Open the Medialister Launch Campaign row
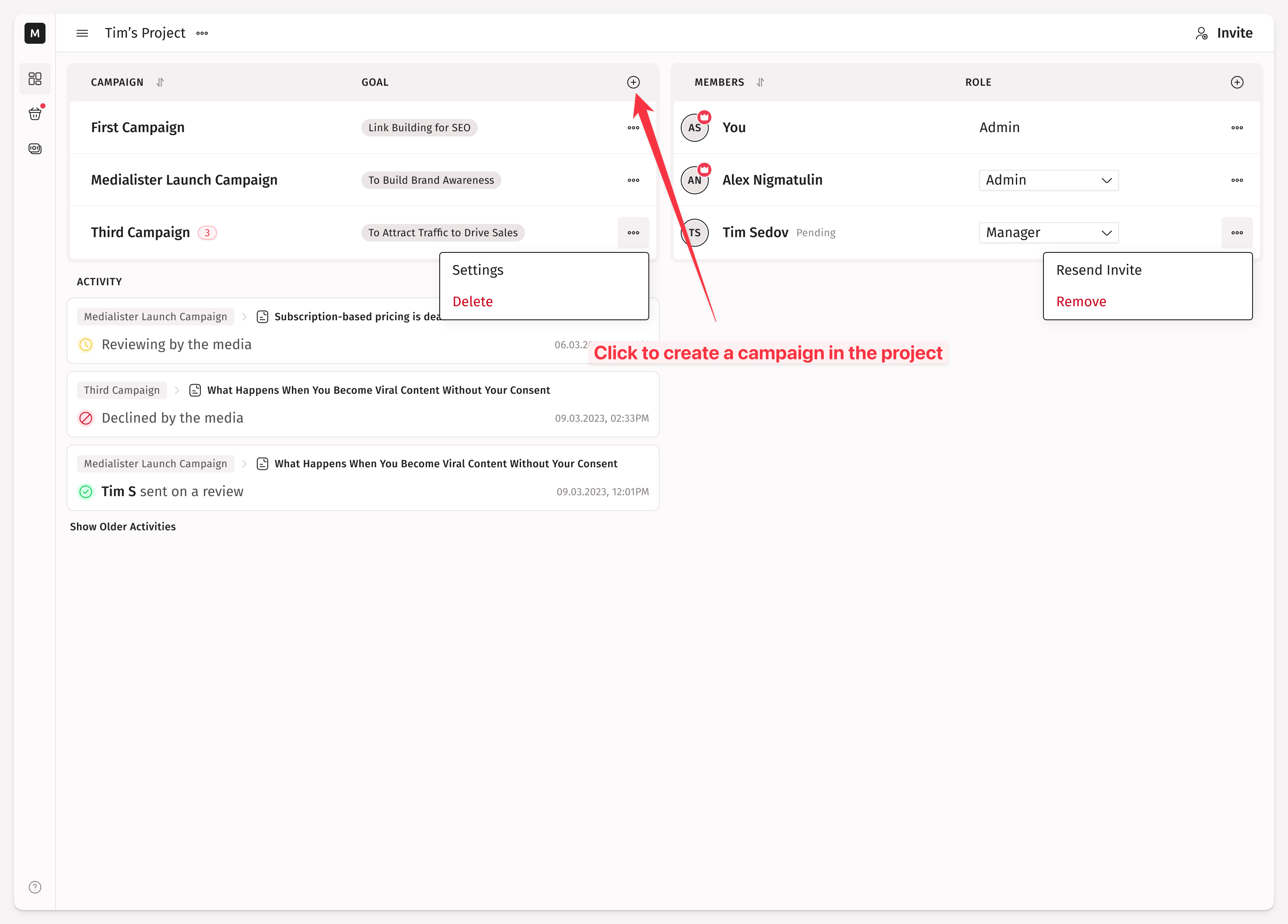 pyautogui.click(x=184, y=180)
